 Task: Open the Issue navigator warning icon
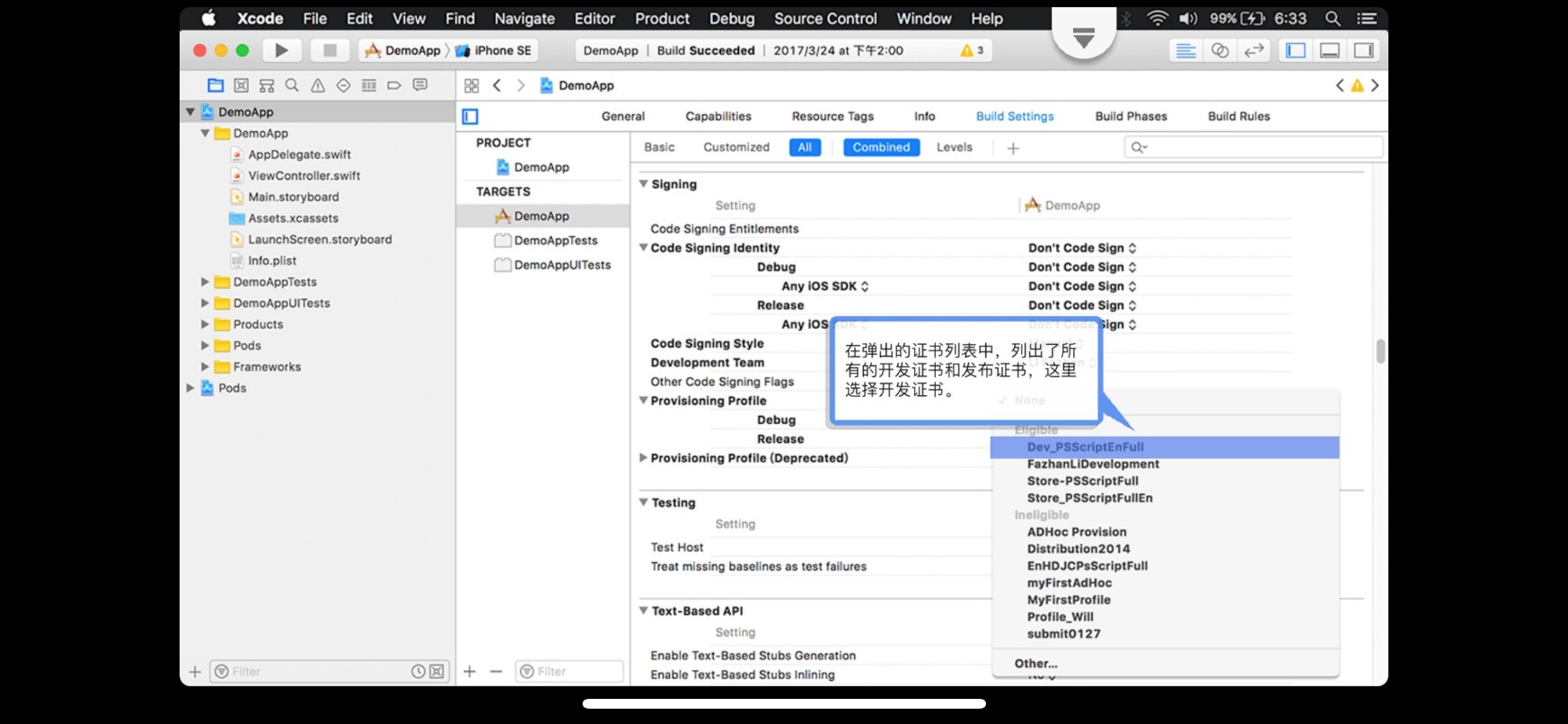click(x=318, y=85)
